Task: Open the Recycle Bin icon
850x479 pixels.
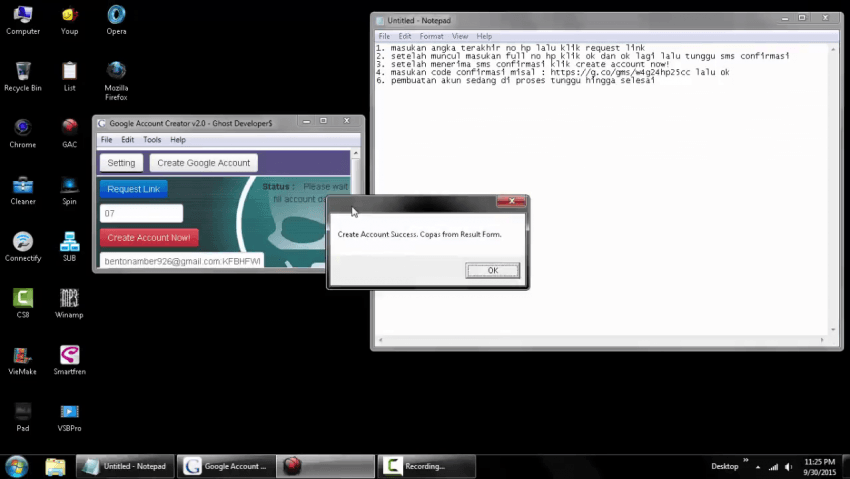Action: tap(22, 71)
